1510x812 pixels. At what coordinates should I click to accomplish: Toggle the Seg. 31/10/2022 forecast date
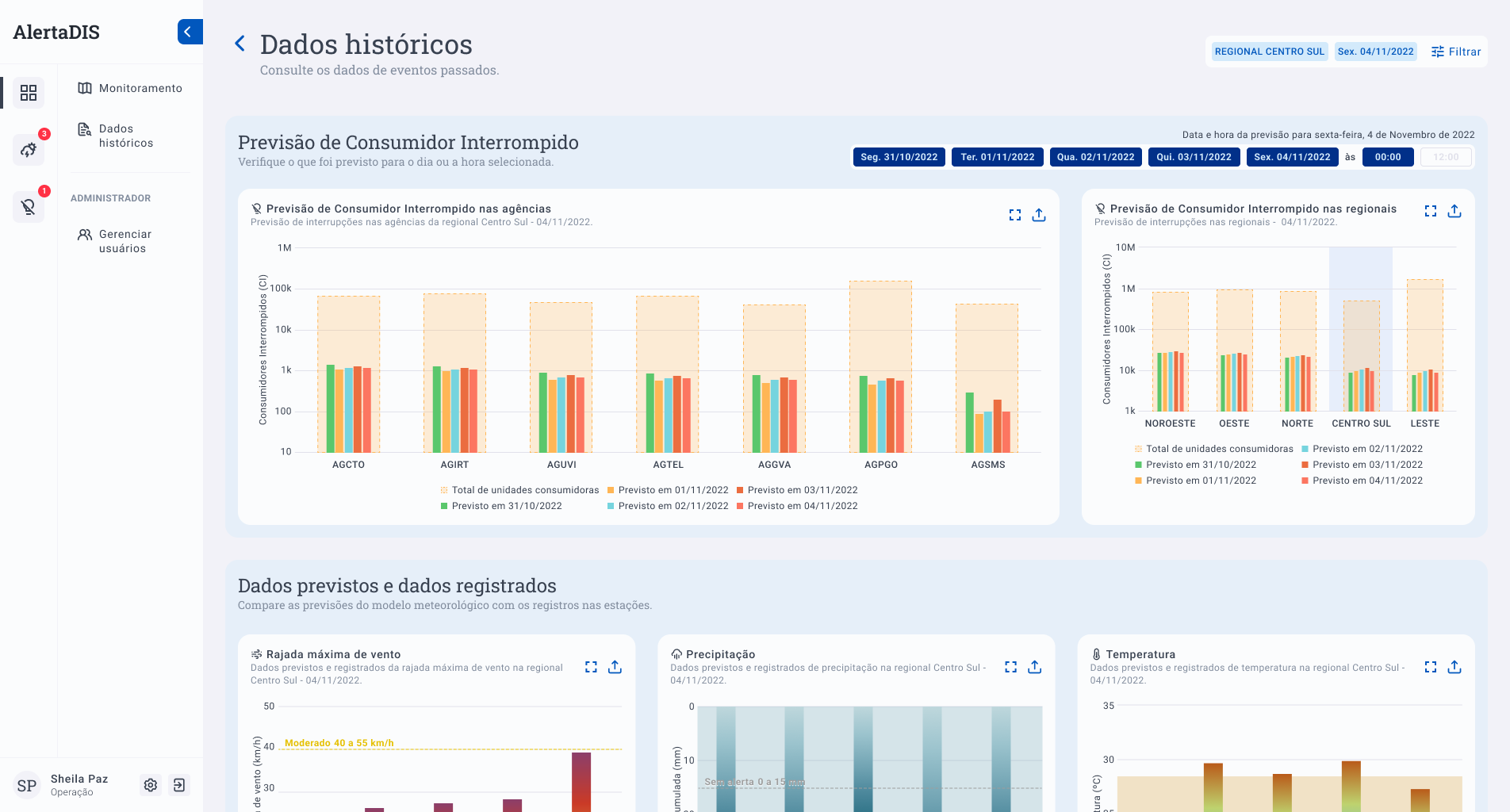(899, 157)
